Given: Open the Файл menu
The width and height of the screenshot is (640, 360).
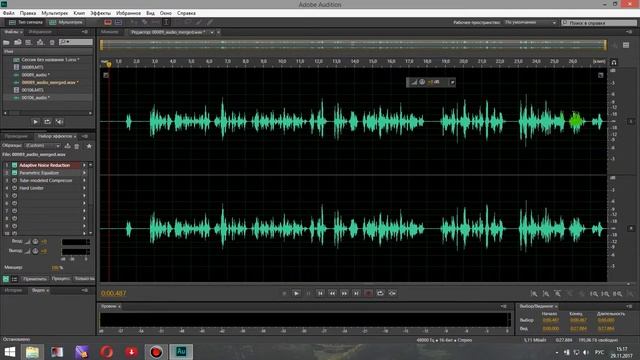Looking at the screenshot, I should coord(9,13).
